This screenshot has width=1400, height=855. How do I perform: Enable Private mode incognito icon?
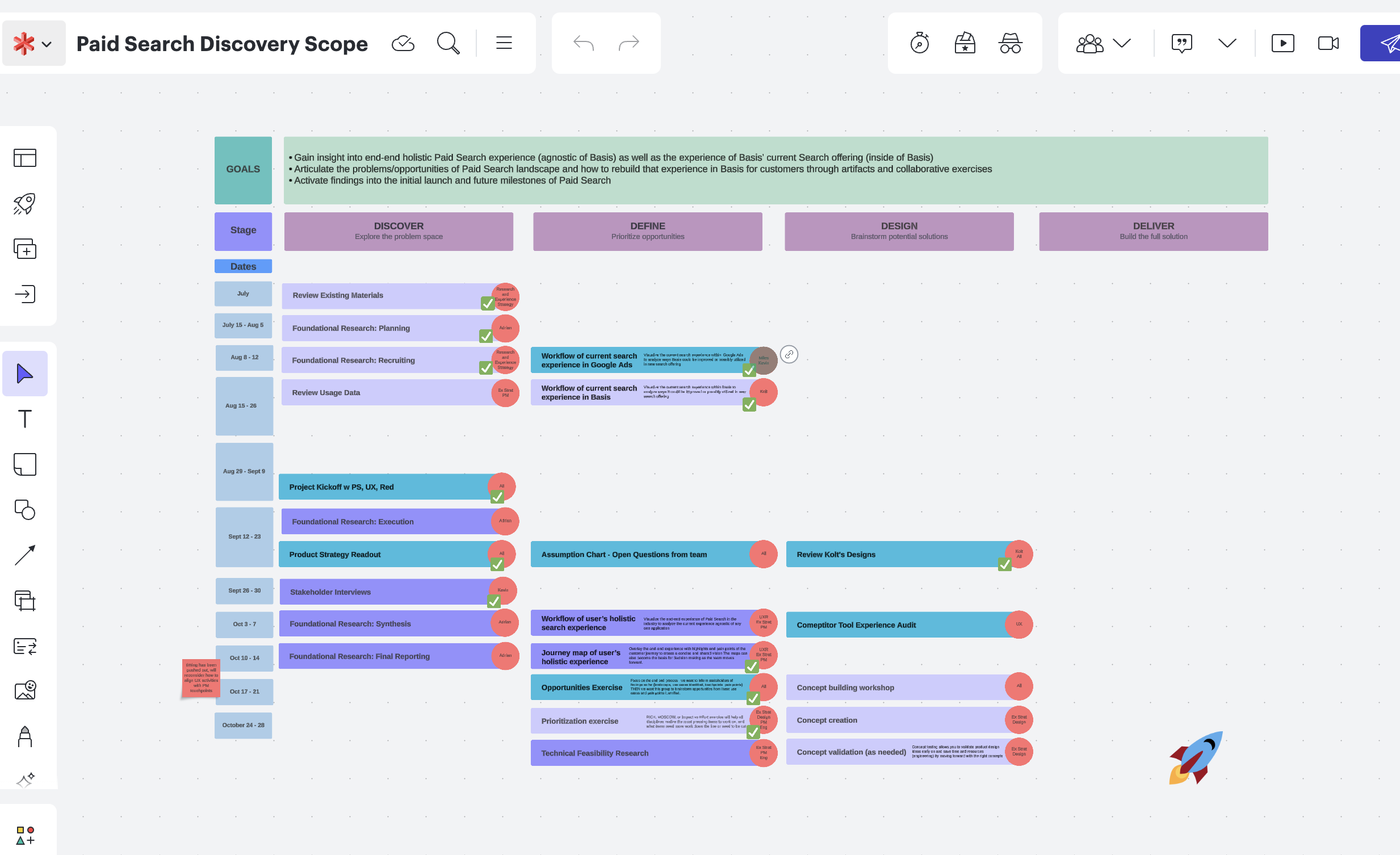pyautogui.click(x=1010, y=43)
